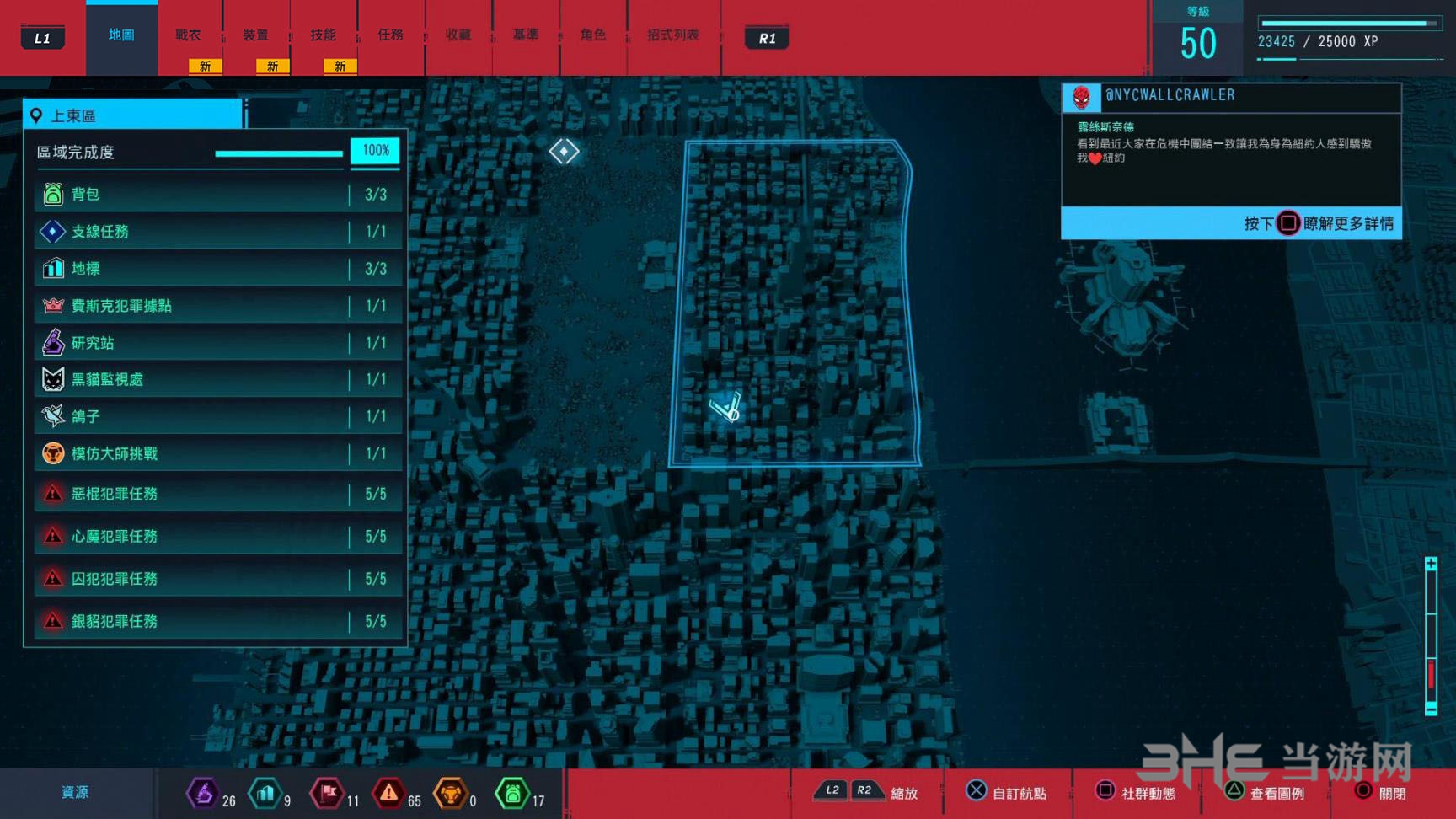1456x819 pixels.
Task: Open the 基準 tab
Action: click(526, 35)
